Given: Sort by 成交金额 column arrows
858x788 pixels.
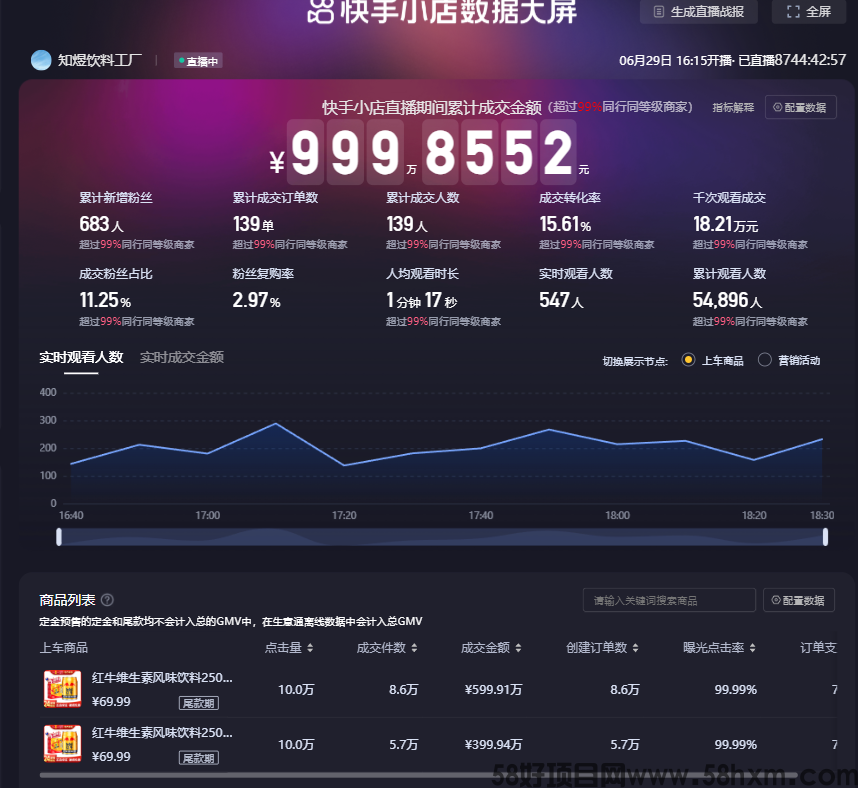Looking at the screenshot, I should (x=518, y=648).
